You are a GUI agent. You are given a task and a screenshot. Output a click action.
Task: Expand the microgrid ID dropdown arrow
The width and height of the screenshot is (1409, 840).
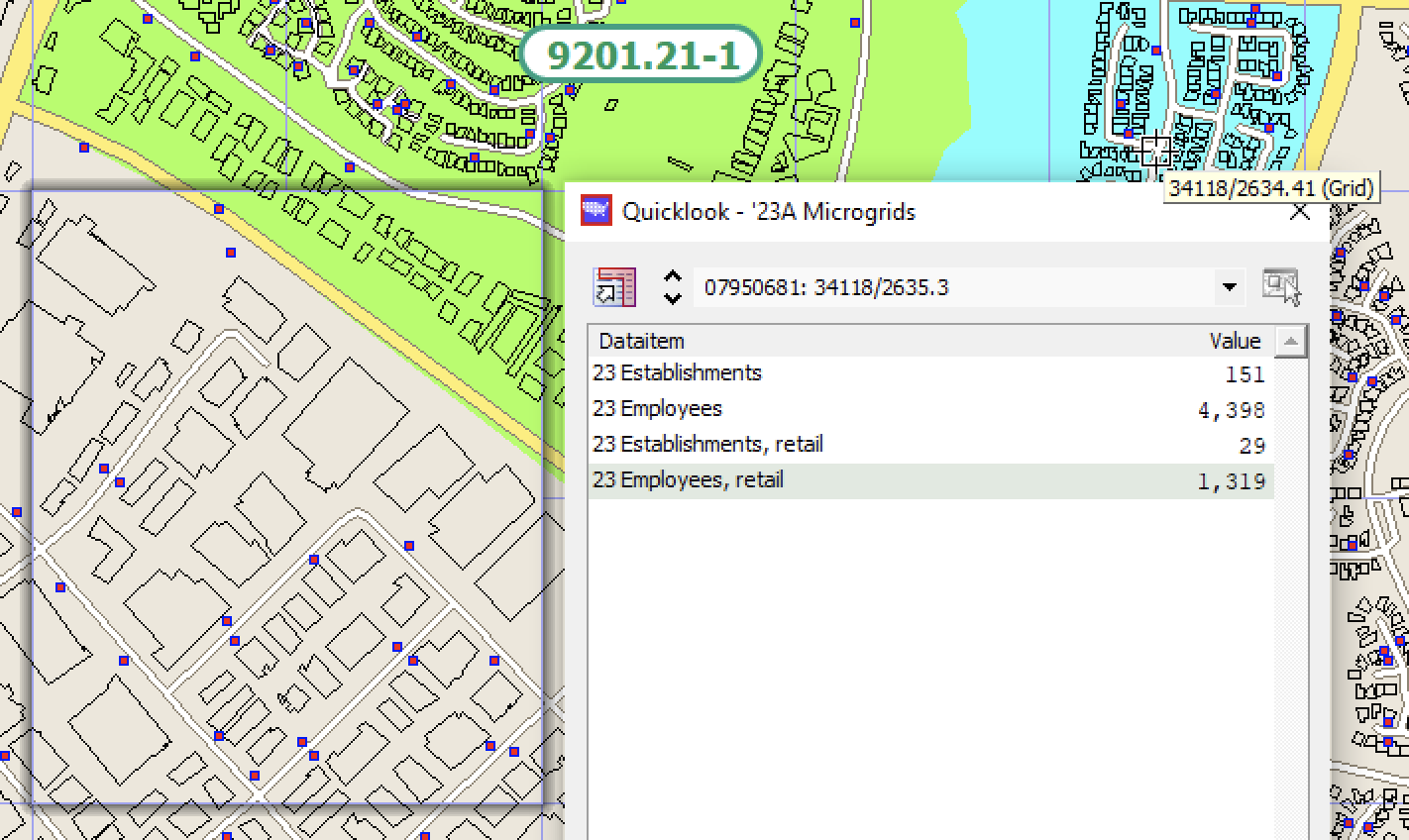pyautogui.click(x=1229, y=288)
